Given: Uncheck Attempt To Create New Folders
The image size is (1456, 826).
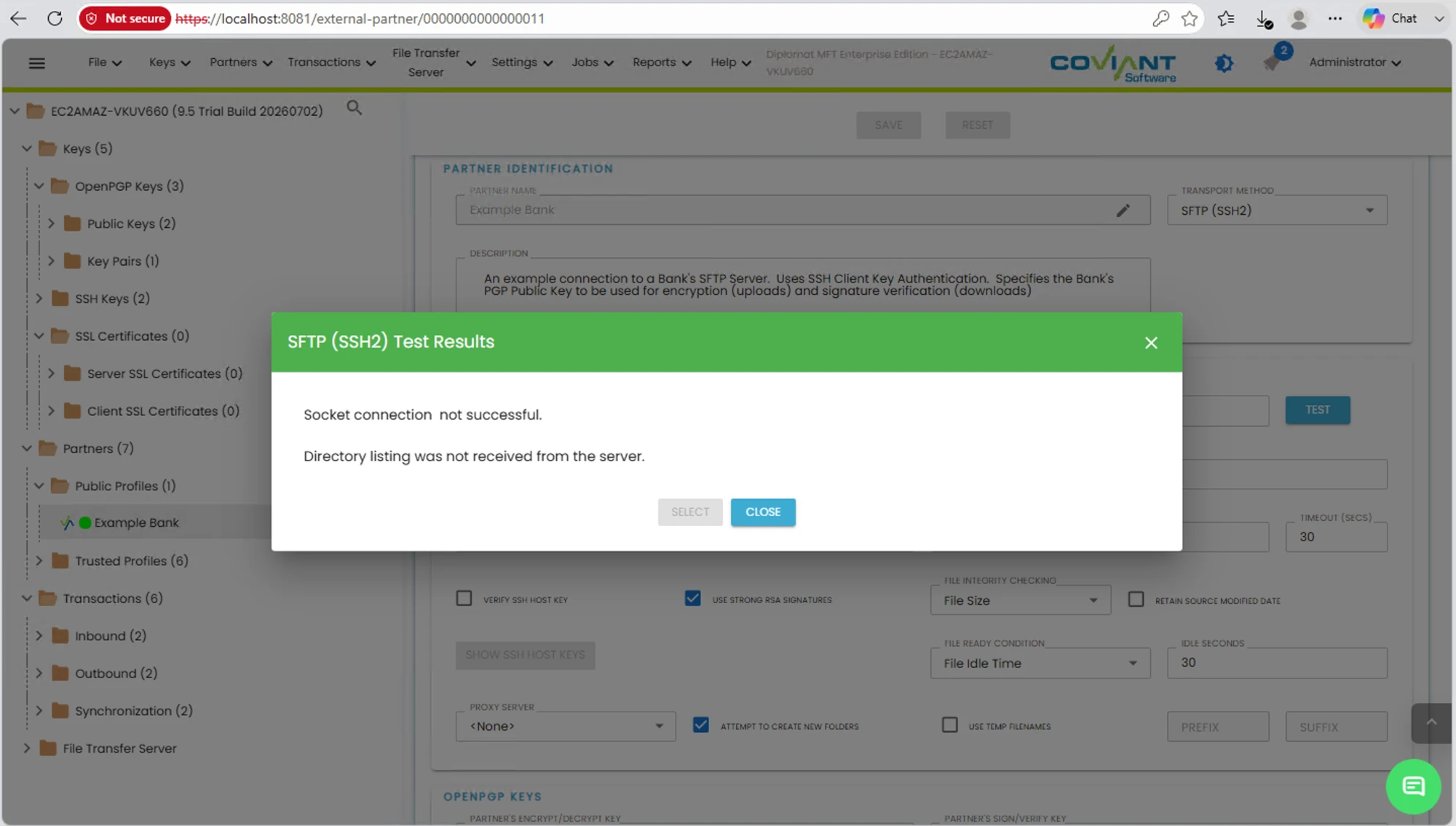Looking at the screenshot, I should 700,725.
